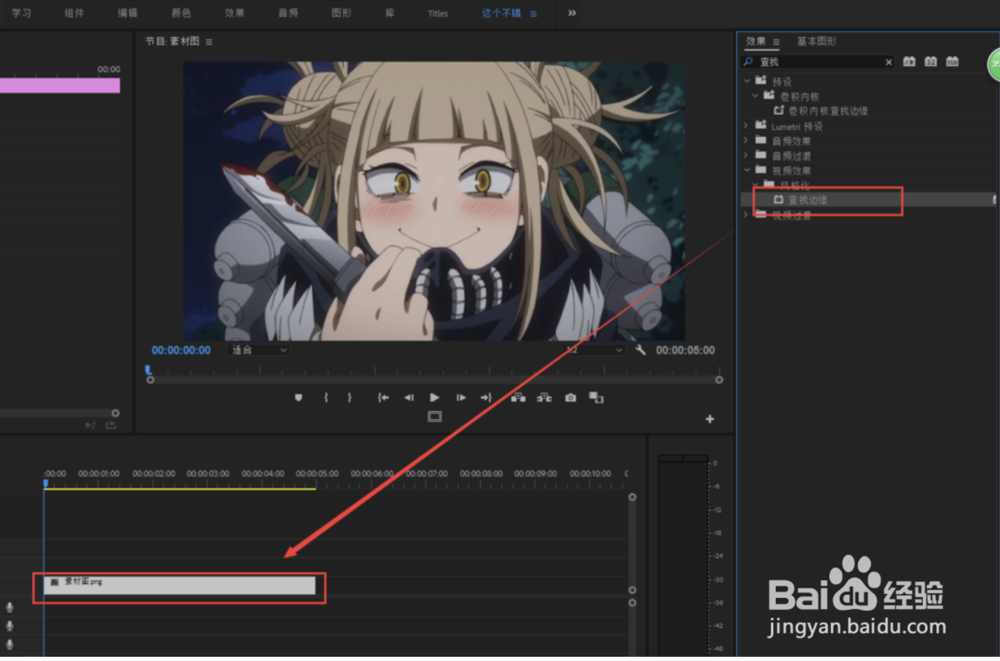Click the Lift icon in Program monitor
1000x661 pixels.
[518, 397]
